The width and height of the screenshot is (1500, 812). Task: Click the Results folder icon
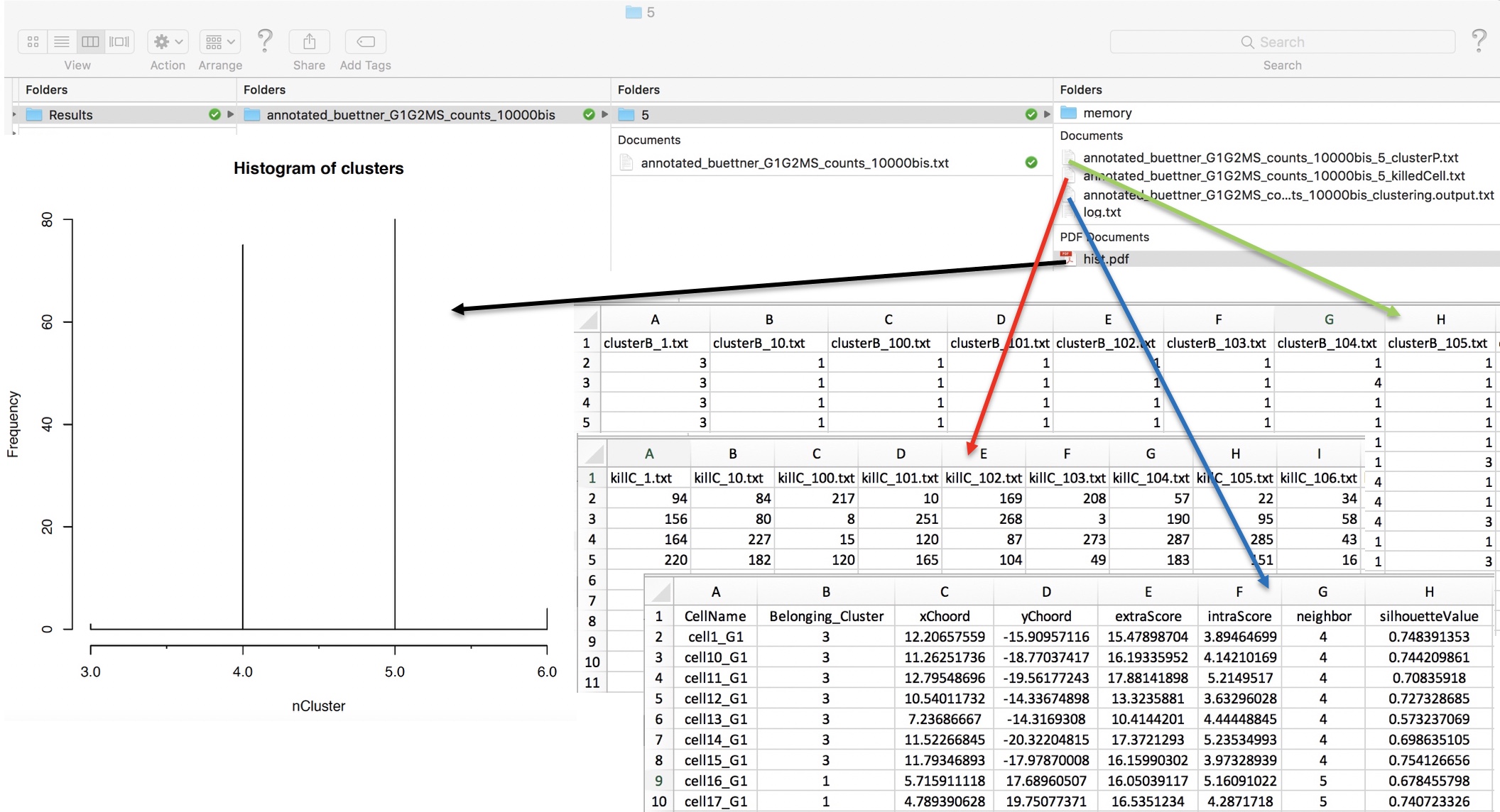[x=34, y=114]
